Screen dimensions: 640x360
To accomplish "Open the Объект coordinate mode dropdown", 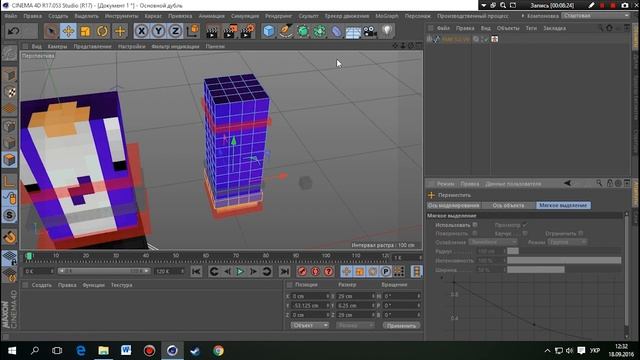I will coord(310,325).
